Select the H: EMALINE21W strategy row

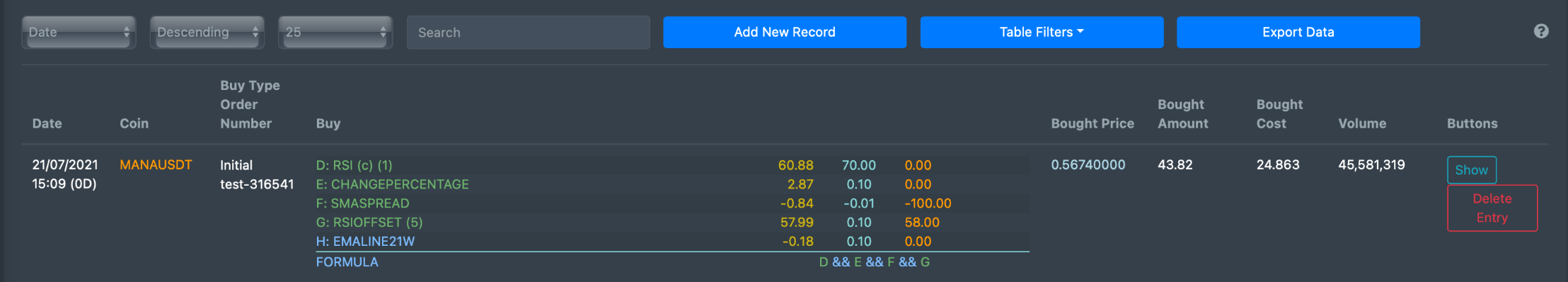[672, 242]
